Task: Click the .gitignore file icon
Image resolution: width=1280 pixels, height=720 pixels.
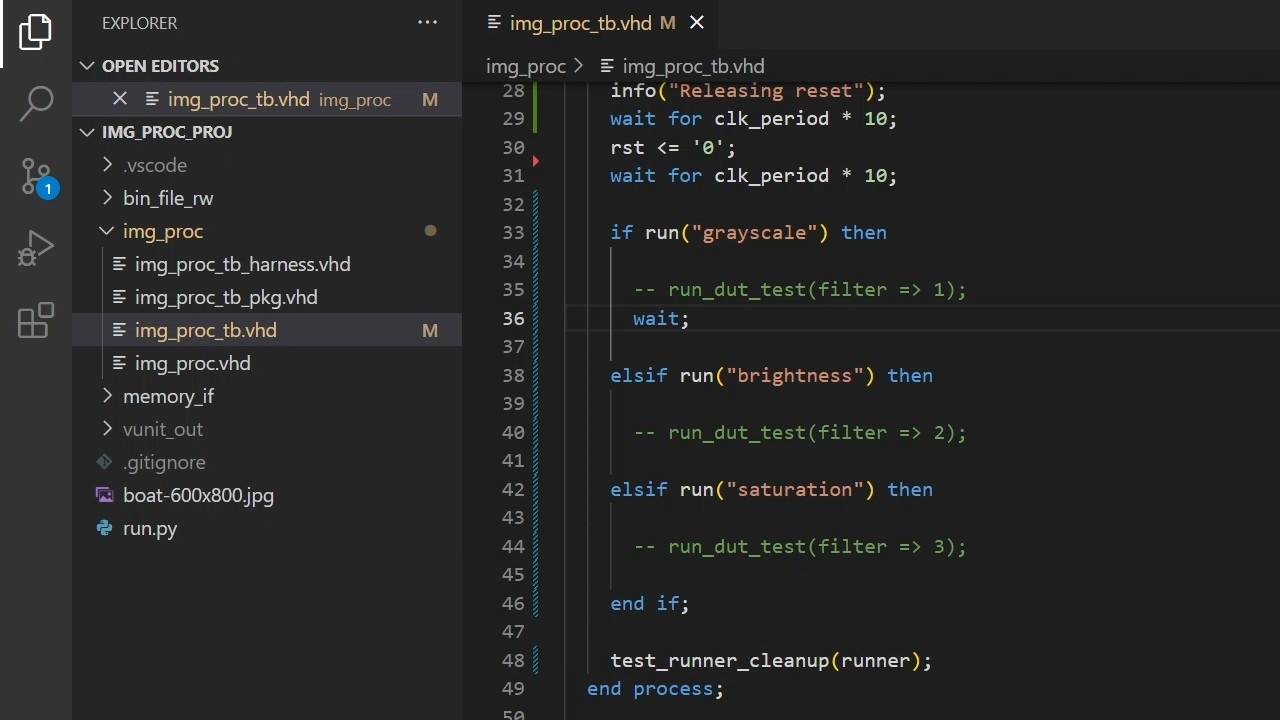Action: (104, 462)
